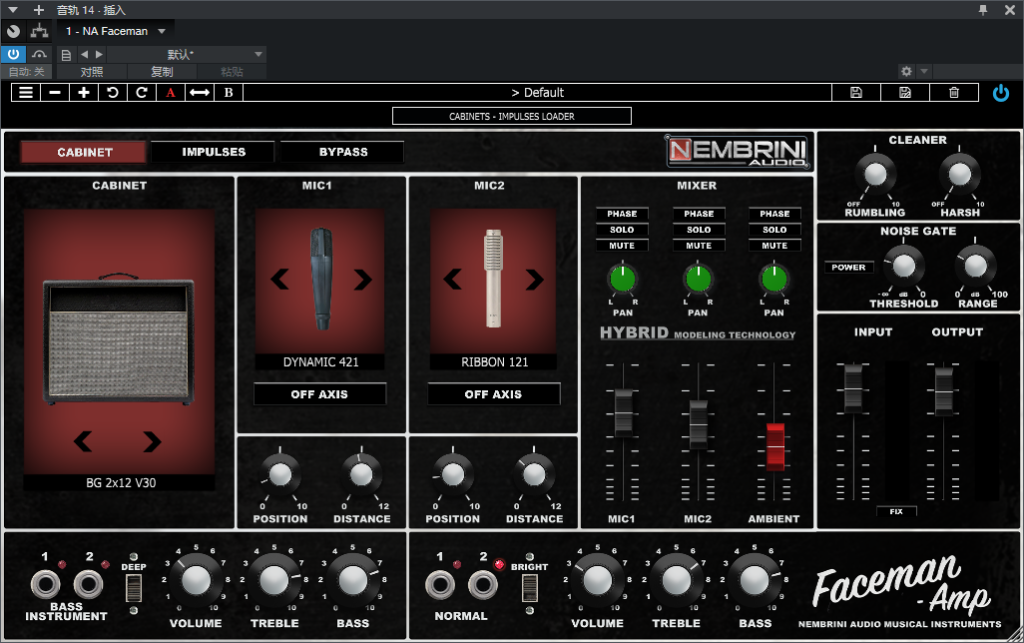
Task: Toggle PHASE for the MIC1 channel
Action: 622,213
